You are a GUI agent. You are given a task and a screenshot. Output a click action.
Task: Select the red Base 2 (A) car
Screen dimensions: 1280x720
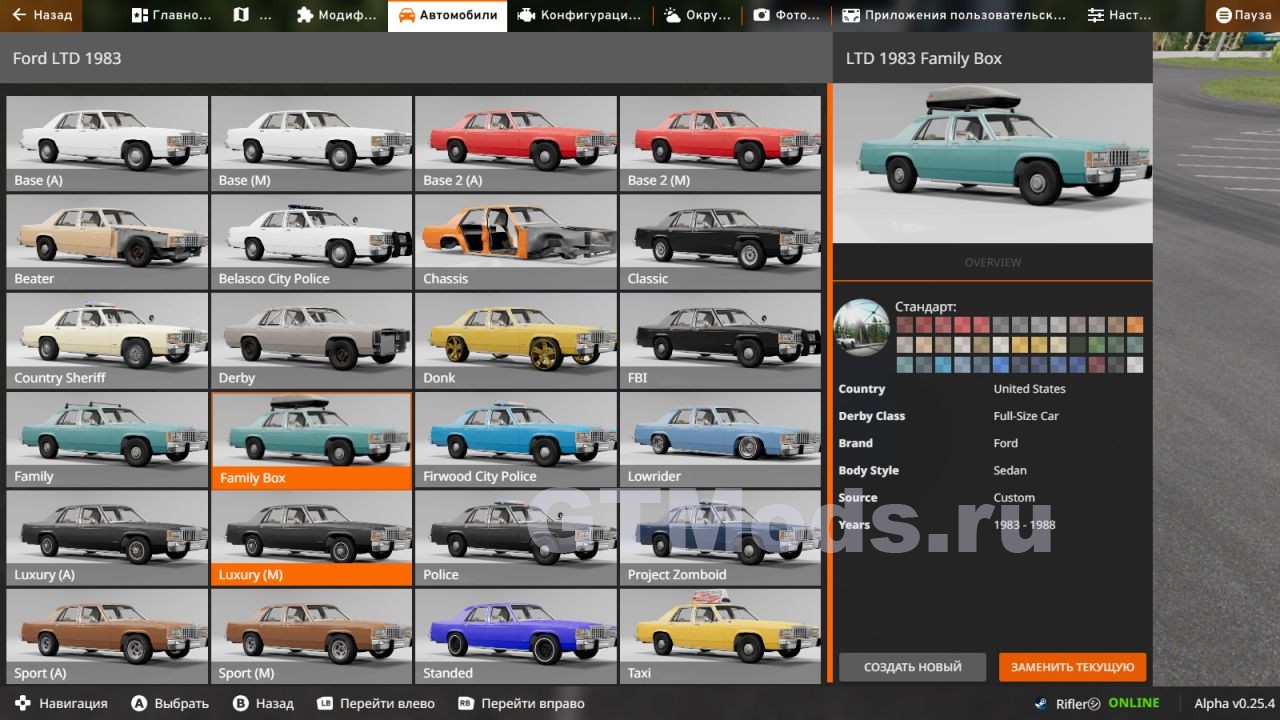coord(516,143)
